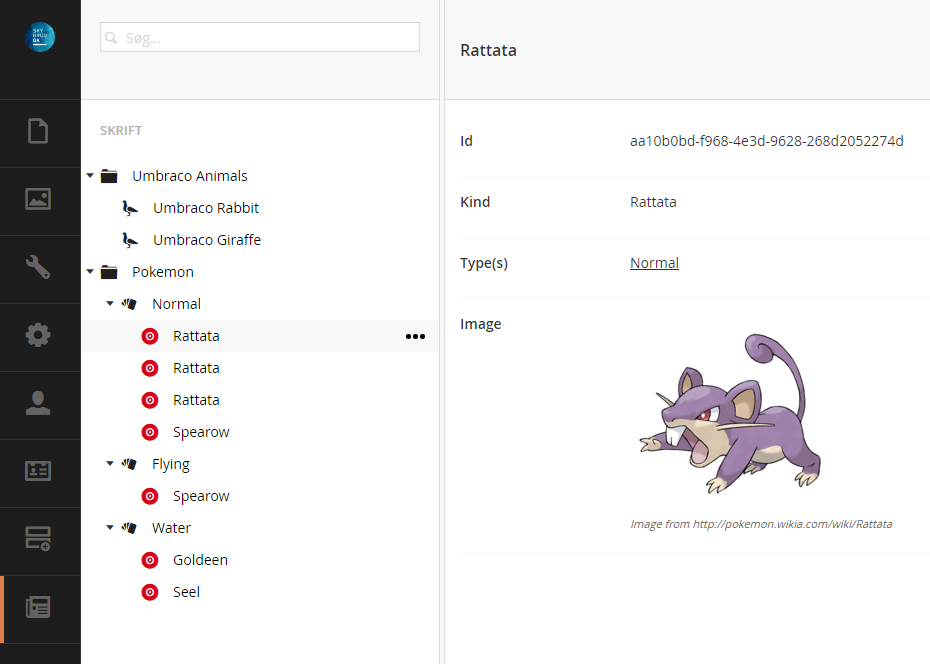The height and width of the screenshot is (664, 930).
Task: Follow the Normal type link
Action: (654, 263)
